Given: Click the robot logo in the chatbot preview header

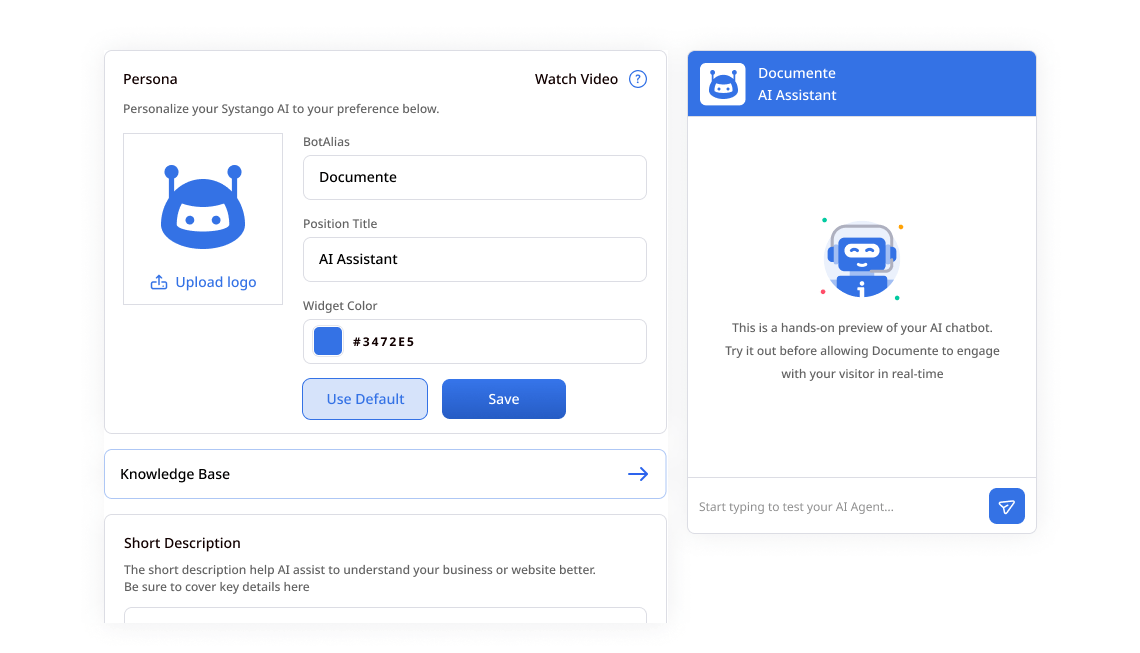Looking at the screenshot, I should (722, 84).
